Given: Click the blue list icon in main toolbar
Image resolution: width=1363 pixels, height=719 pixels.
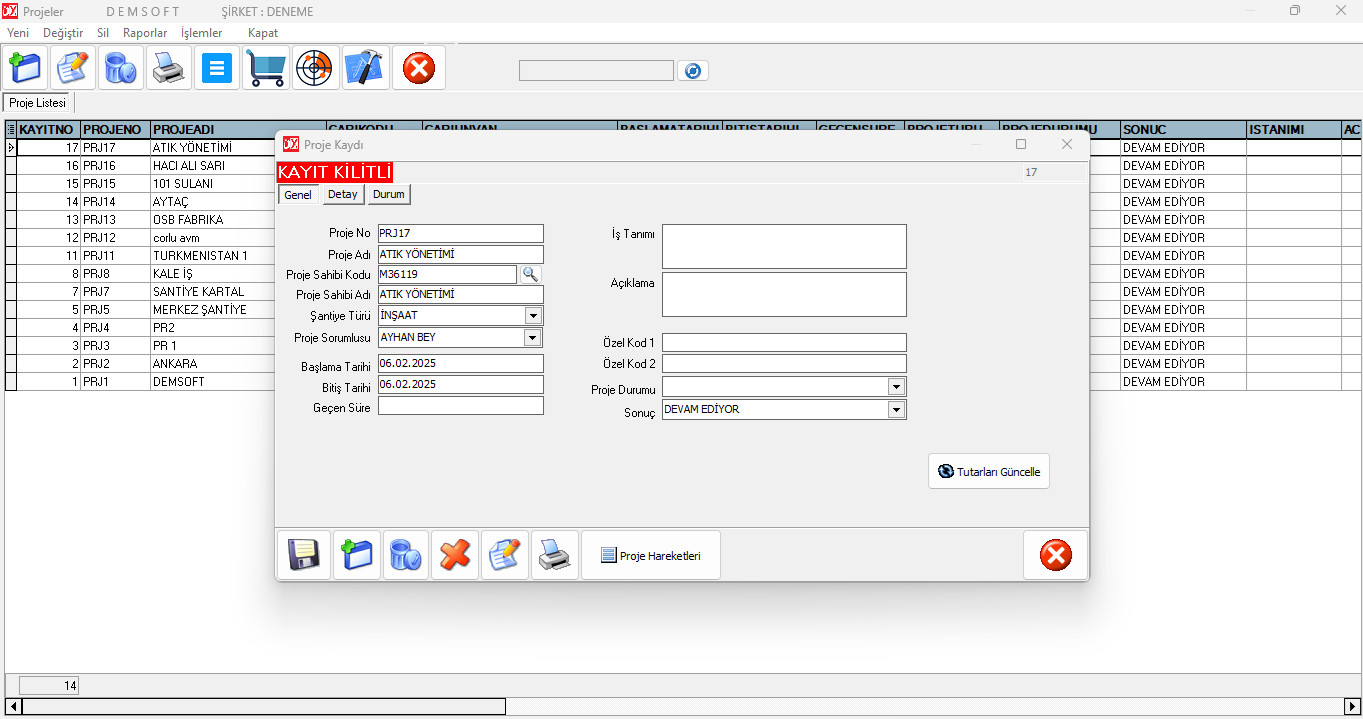Looking at the screenshot, I should click(x=217, y=68).
